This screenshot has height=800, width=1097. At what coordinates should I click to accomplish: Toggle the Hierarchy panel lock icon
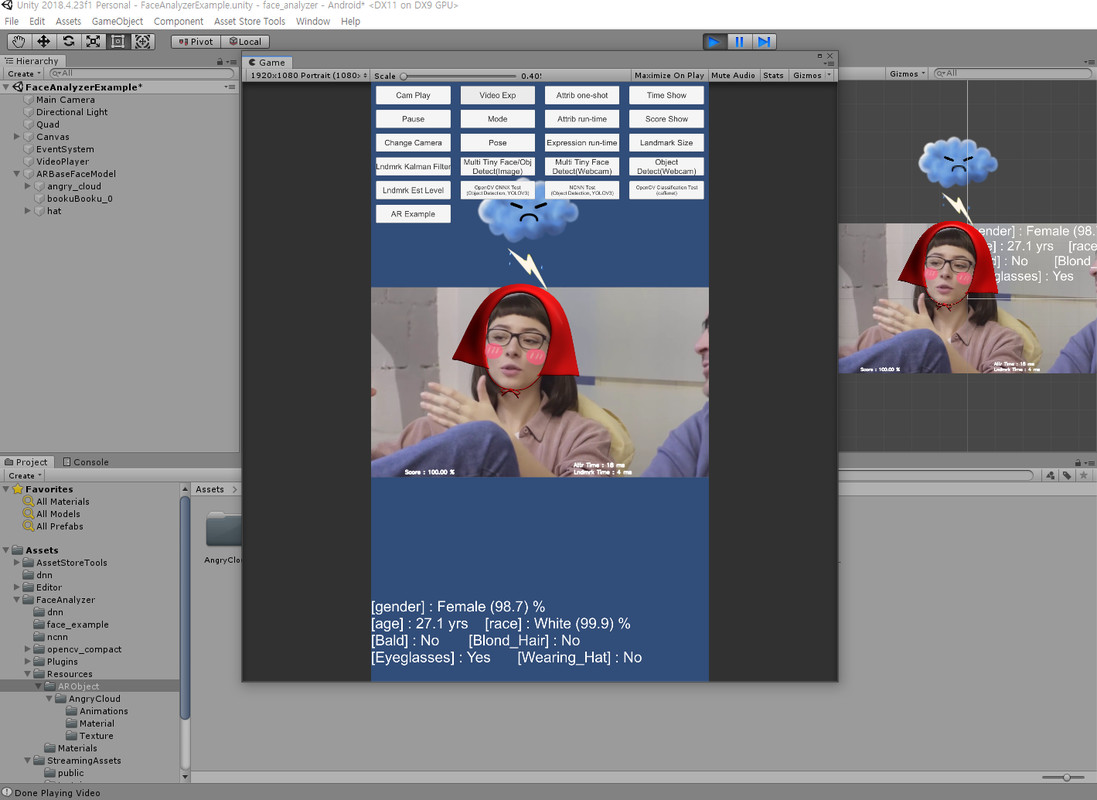click(x=220, y=62)
